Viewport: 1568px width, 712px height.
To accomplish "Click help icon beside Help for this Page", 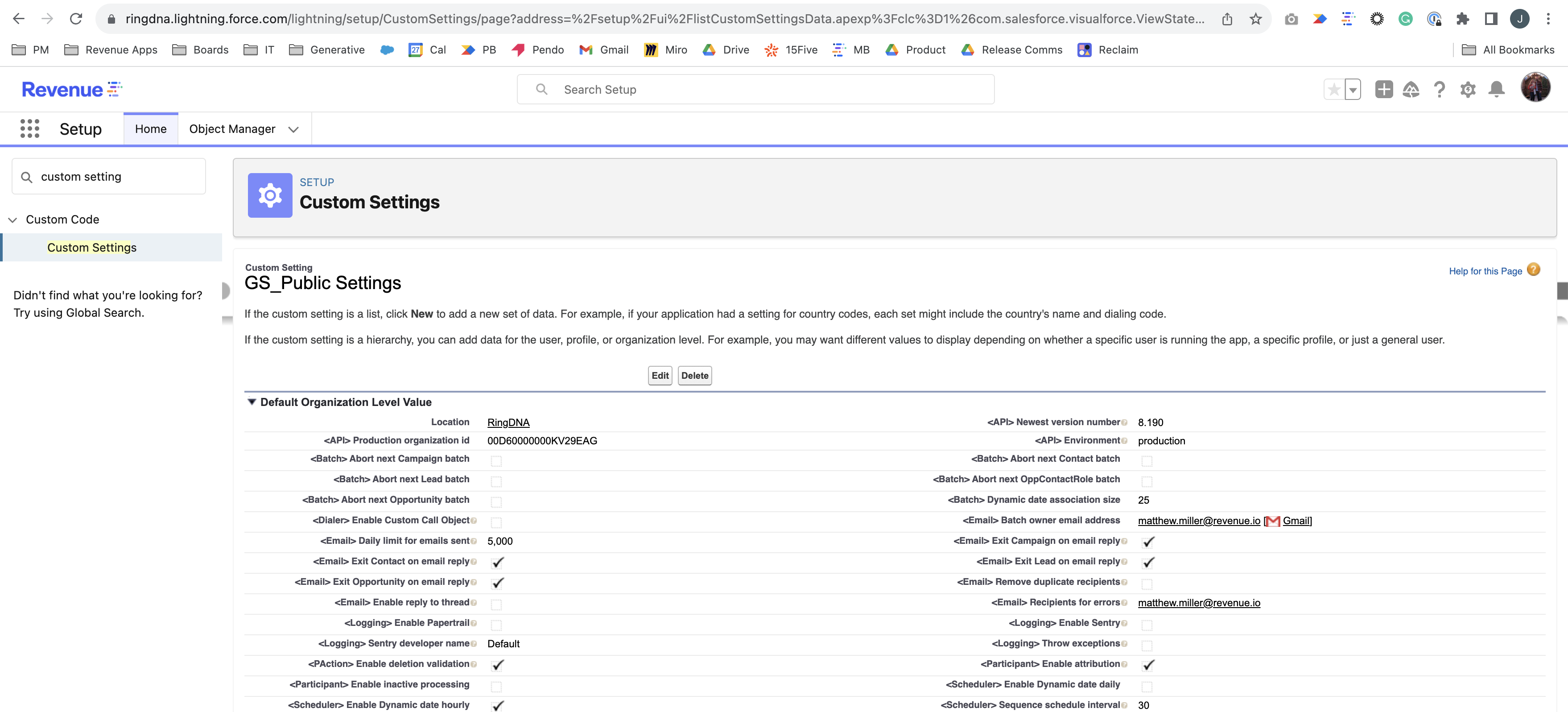I will (x=1533, y=269).
